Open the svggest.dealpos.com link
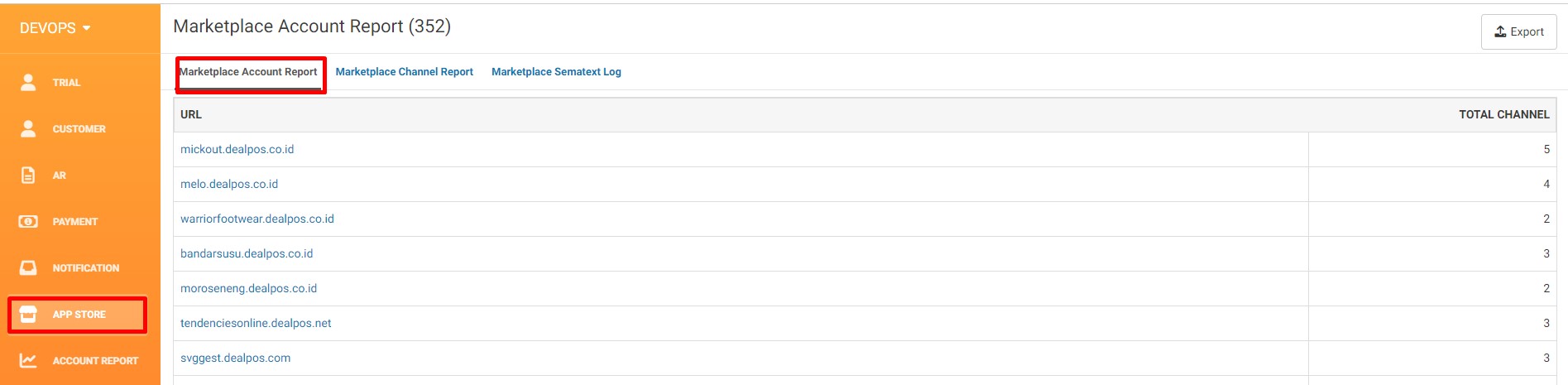The width and height of the screenshot is (1568, 385). (236, 358)
